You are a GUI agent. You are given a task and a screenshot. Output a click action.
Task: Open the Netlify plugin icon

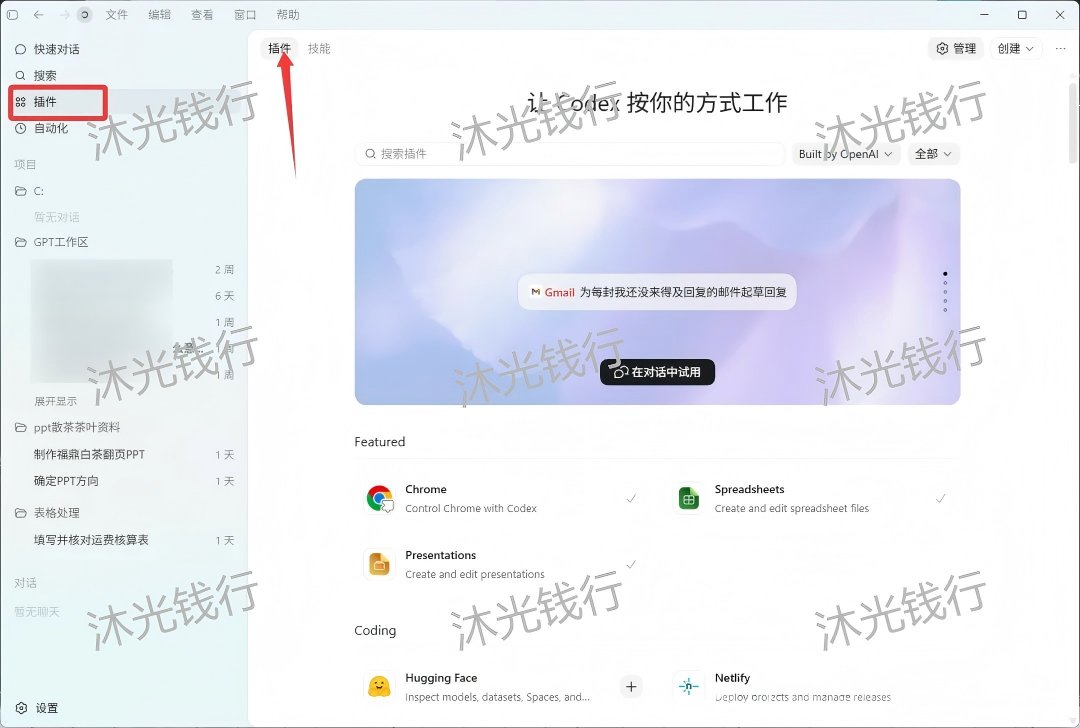point(689,687)
